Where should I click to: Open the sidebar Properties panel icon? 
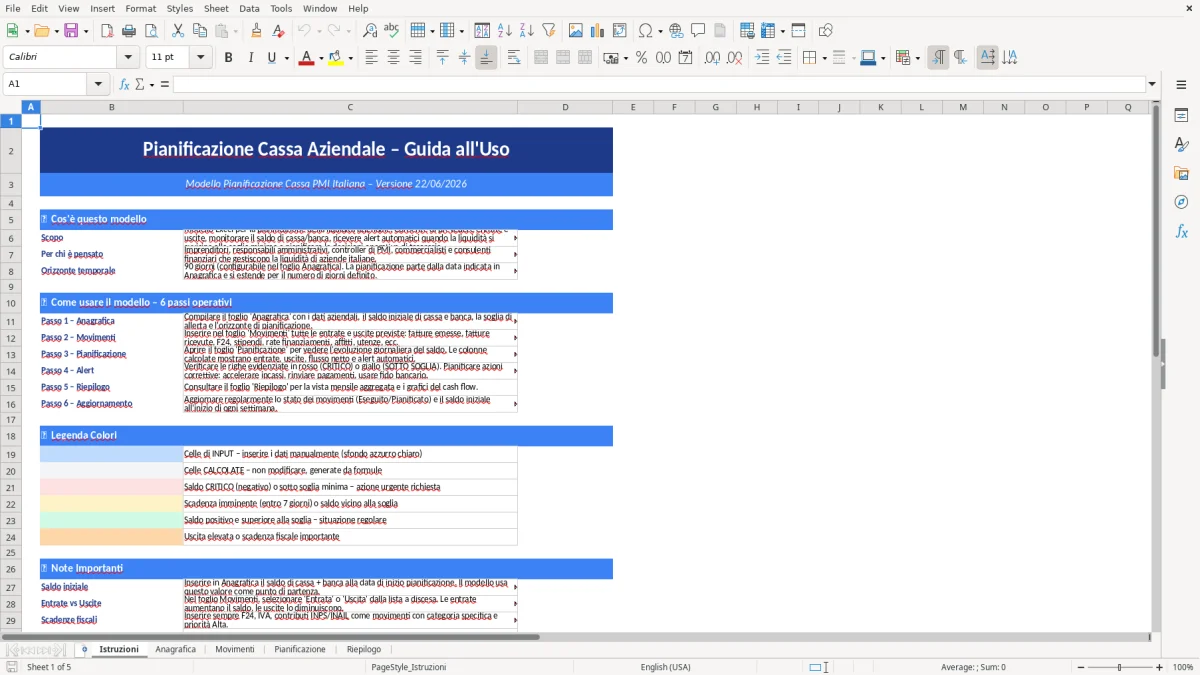coord(1181,116)
